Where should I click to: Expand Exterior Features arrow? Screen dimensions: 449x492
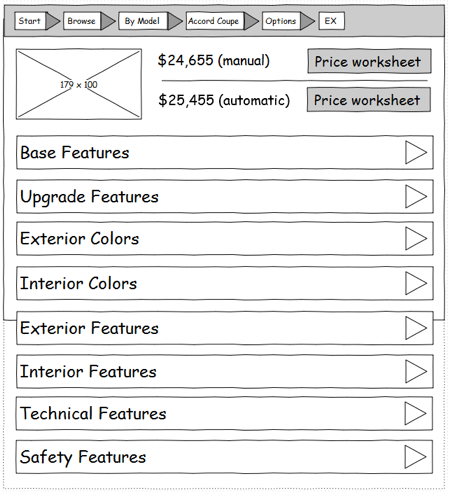416,328
